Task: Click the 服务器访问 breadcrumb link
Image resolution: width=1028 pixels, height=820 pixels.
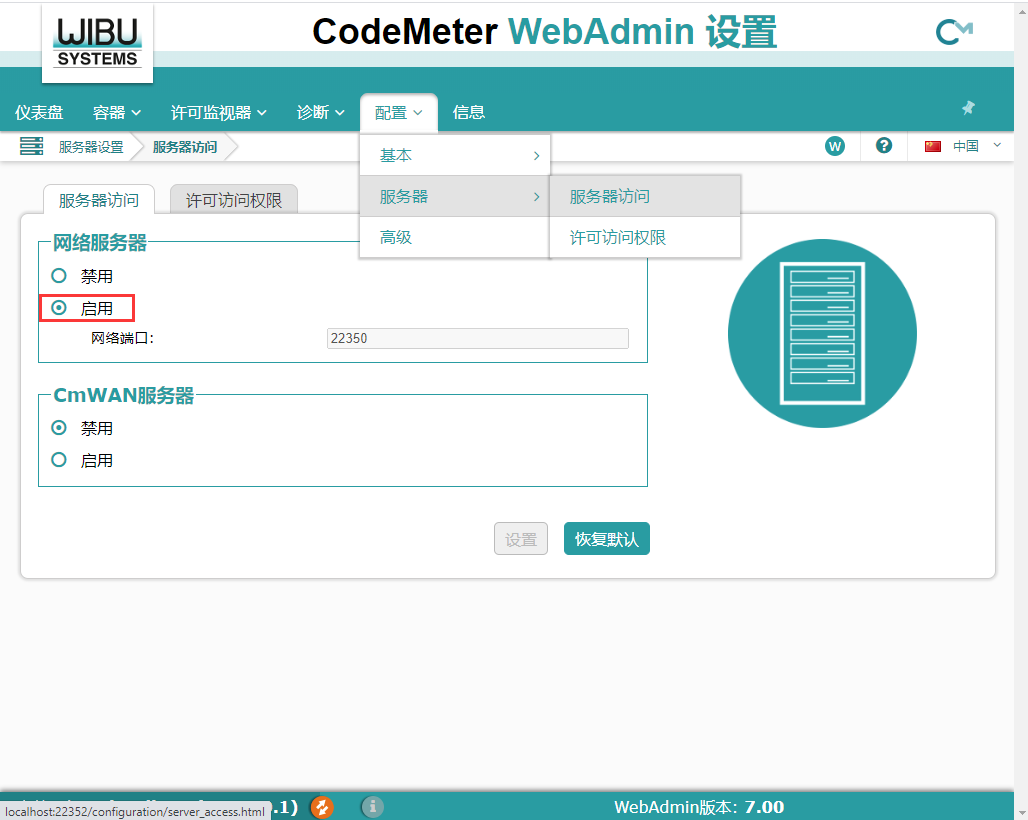Action: pyautogui.click(x=185, y=147)
